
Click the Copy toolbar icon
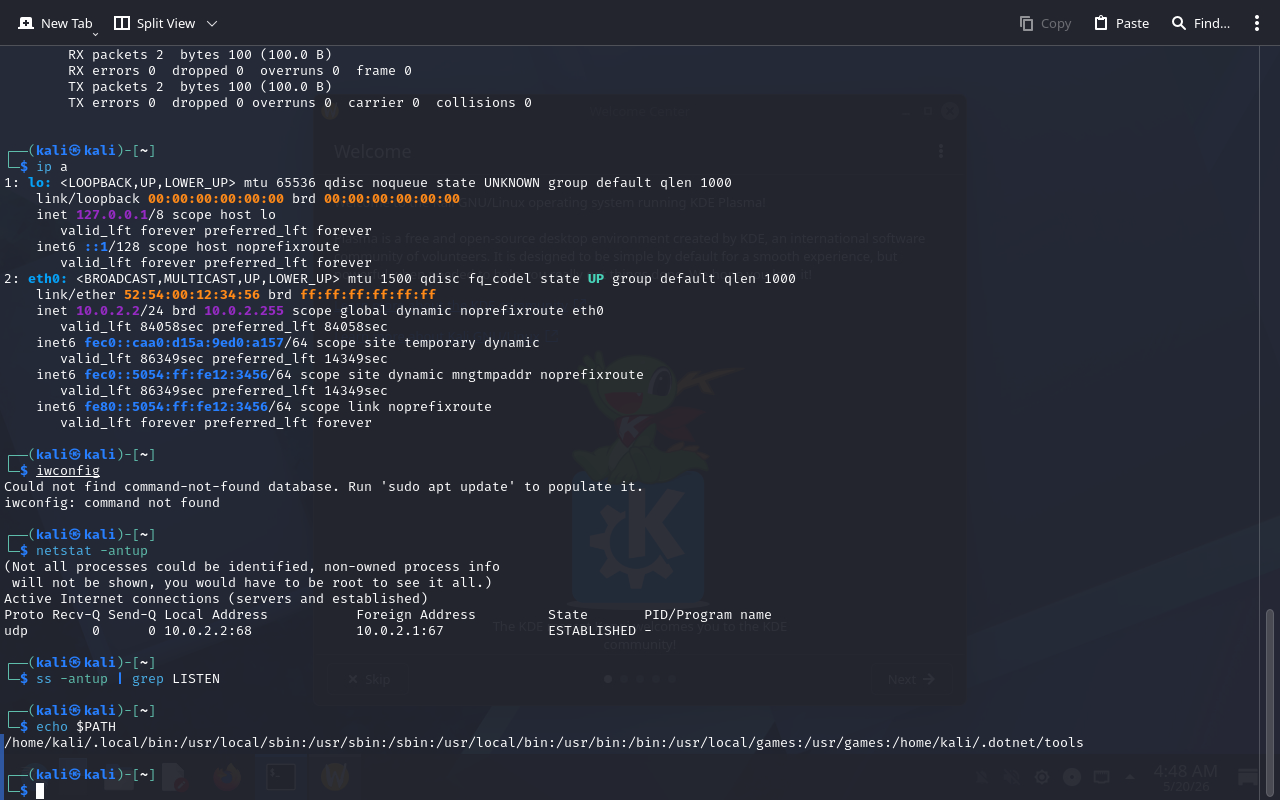(x=1026, y=23)
